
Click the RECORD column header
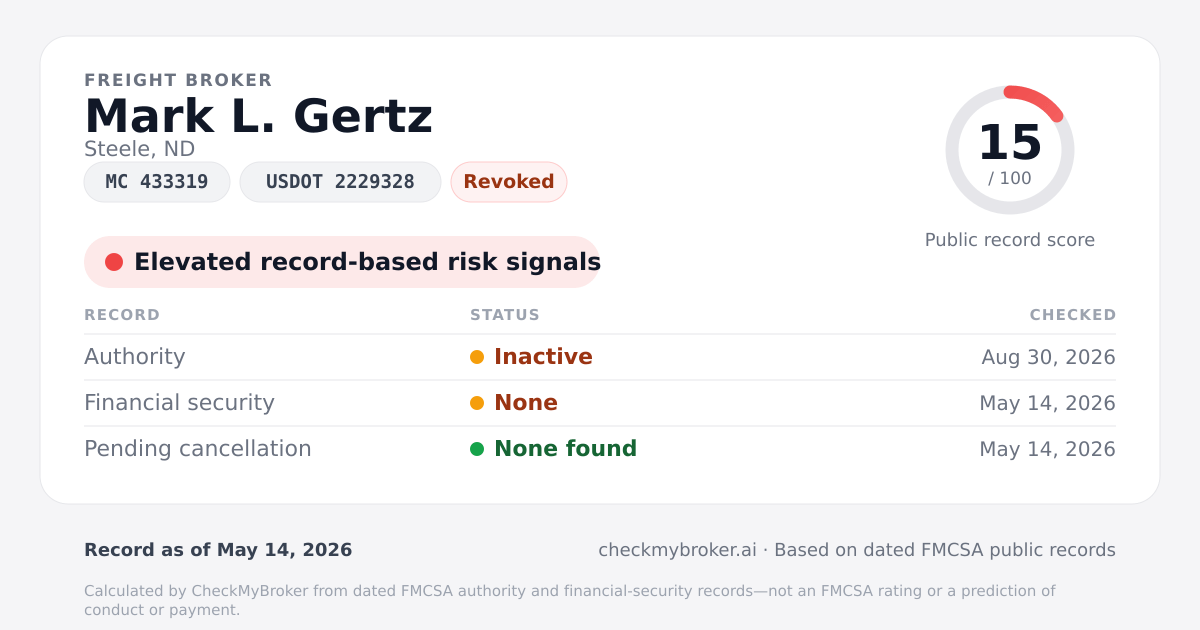tap(122, 315)
